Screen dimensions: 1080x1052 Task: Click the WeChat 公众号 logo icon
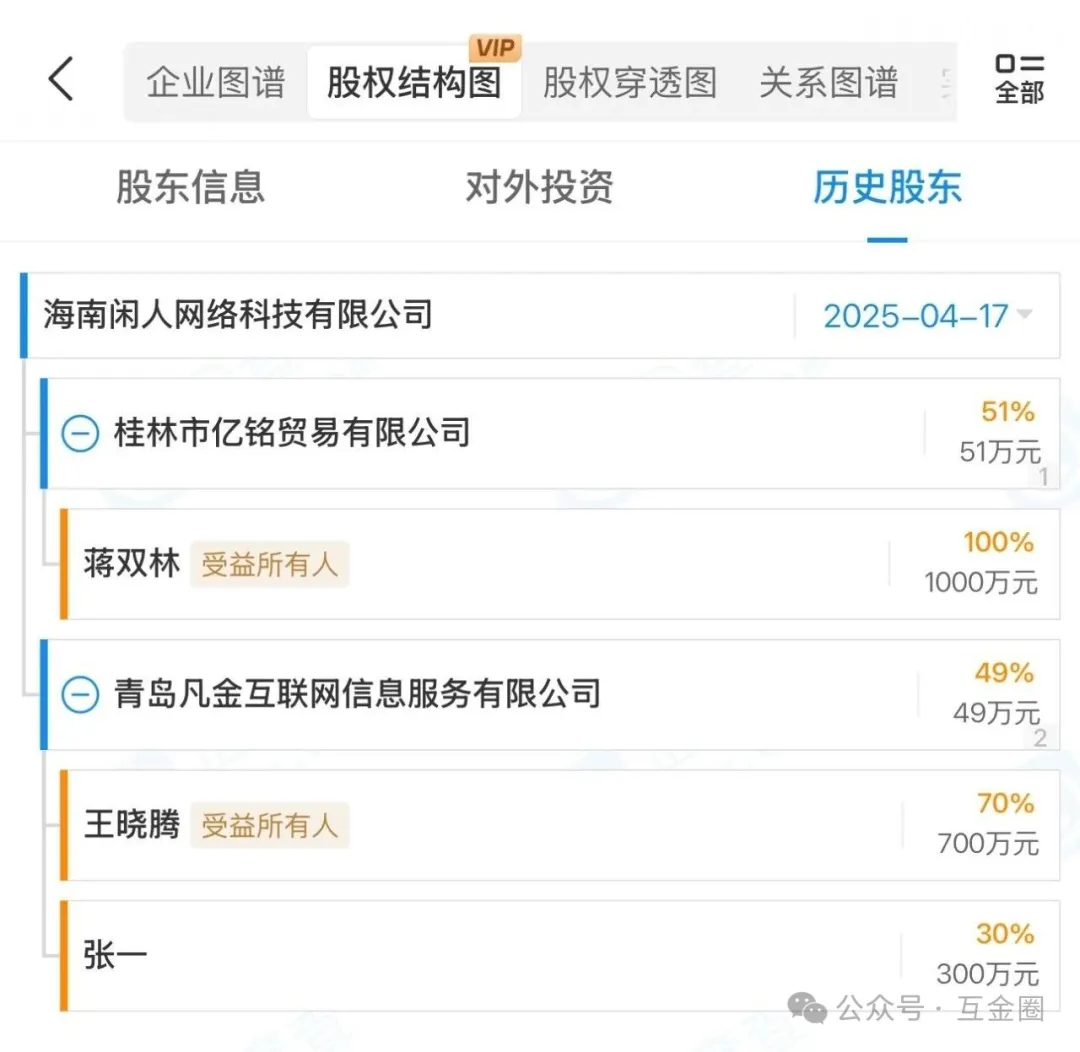[x=807, y=1008]
